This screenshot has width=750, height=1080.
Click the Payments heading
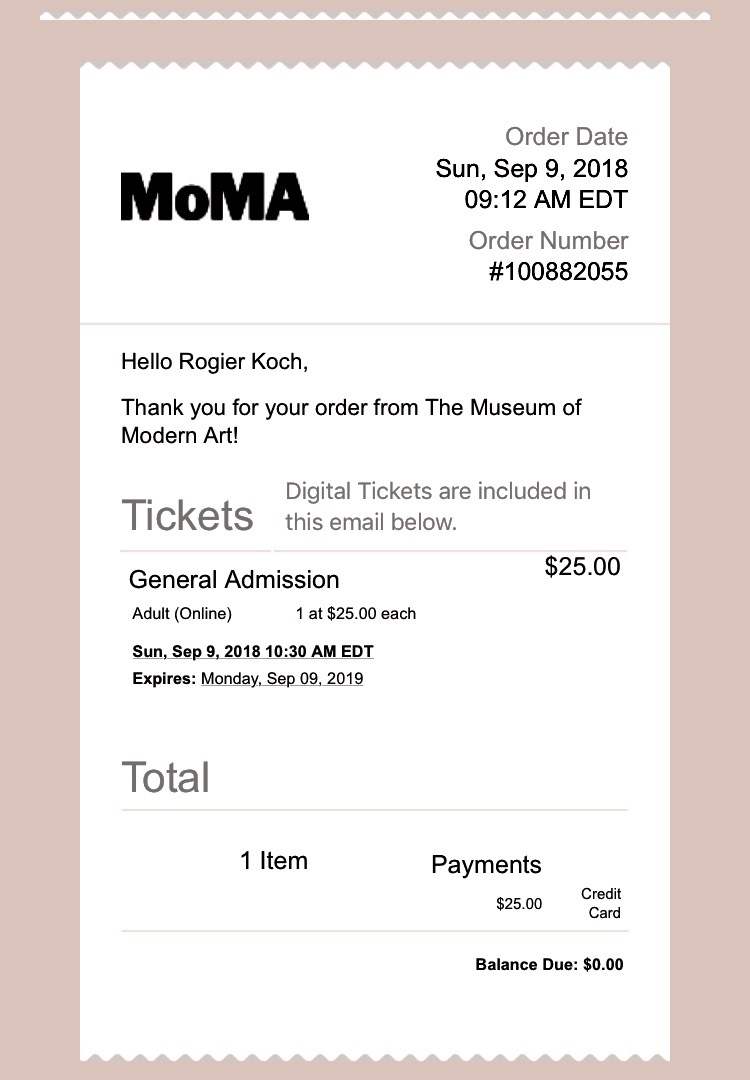pyautogui.click(x=486, y=865)
